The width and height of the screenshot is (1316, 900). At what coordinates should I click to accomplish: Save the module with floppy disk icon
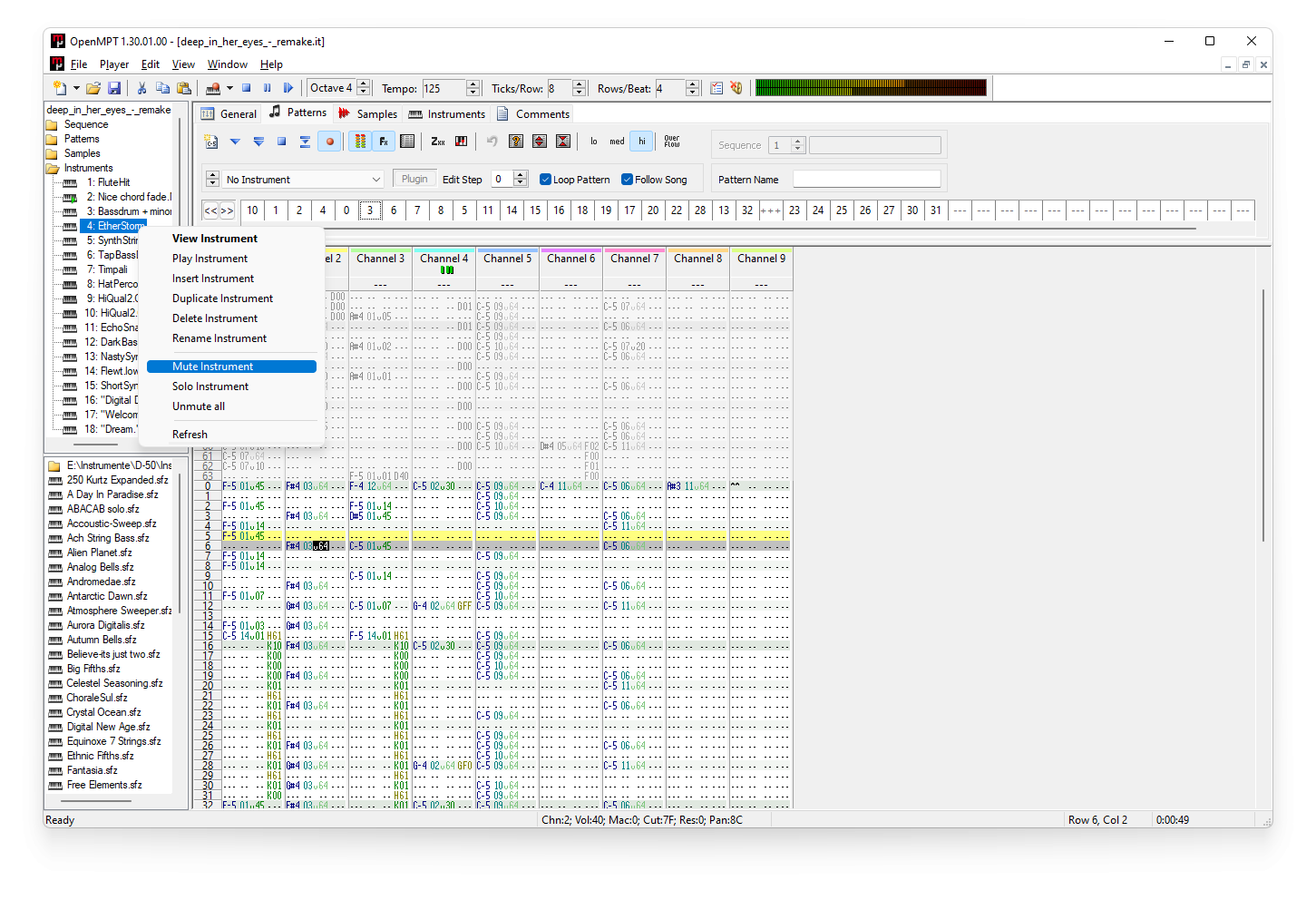114,88
